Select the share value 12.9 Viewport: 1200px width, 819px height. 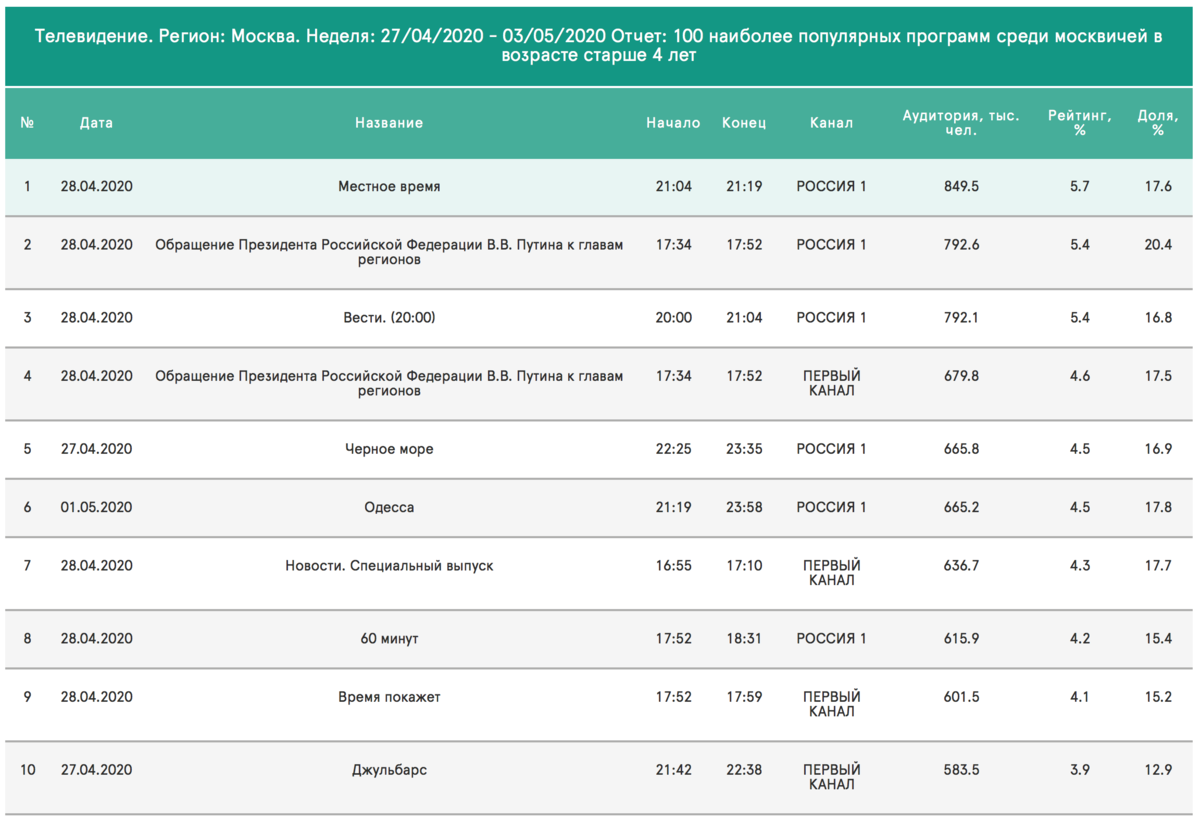[1158, 770]
